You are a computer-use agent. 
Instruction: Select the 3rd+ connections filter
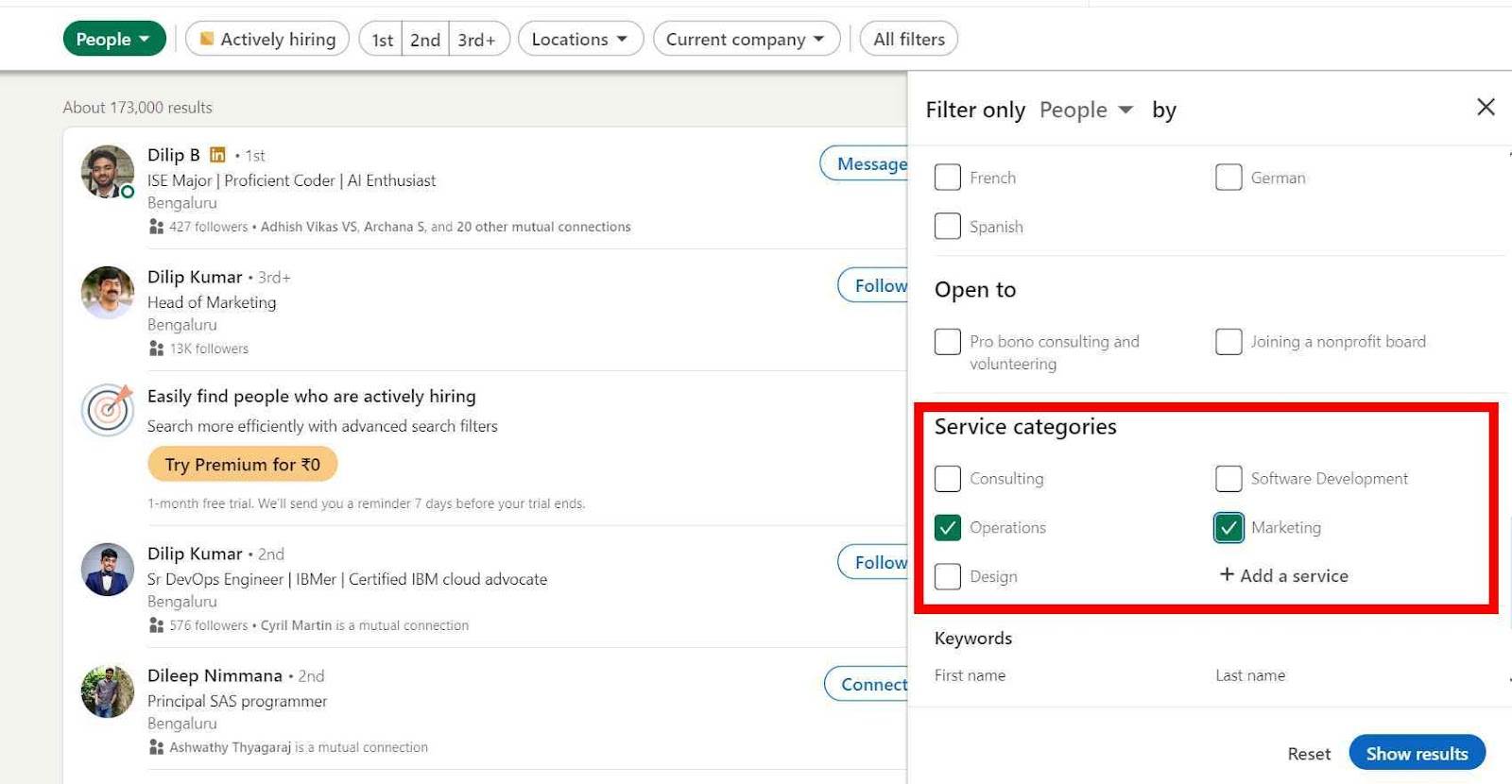coord(478,40)
